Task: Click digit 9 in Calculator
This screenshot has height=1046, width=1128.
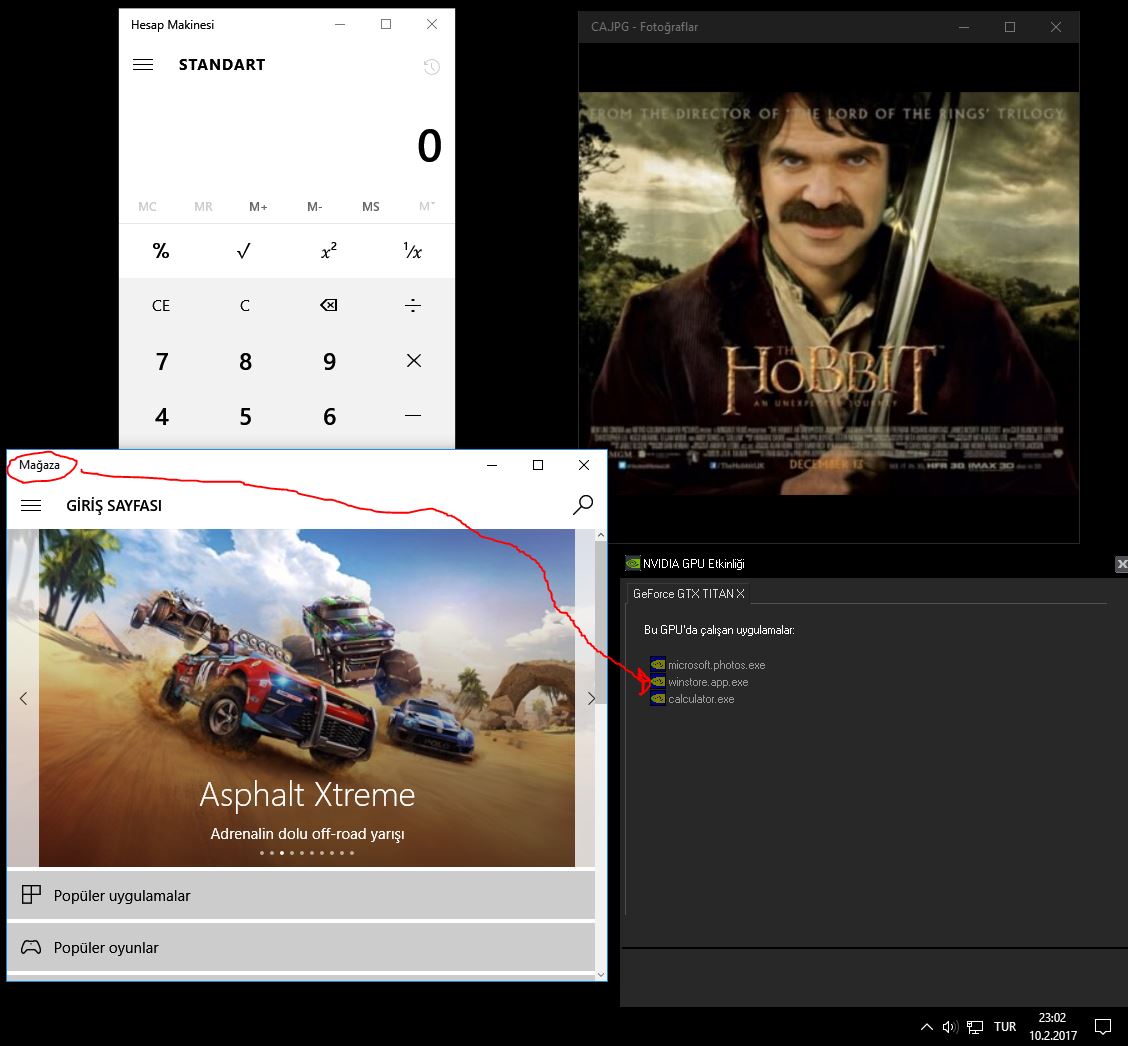Action: coord(329,360)
